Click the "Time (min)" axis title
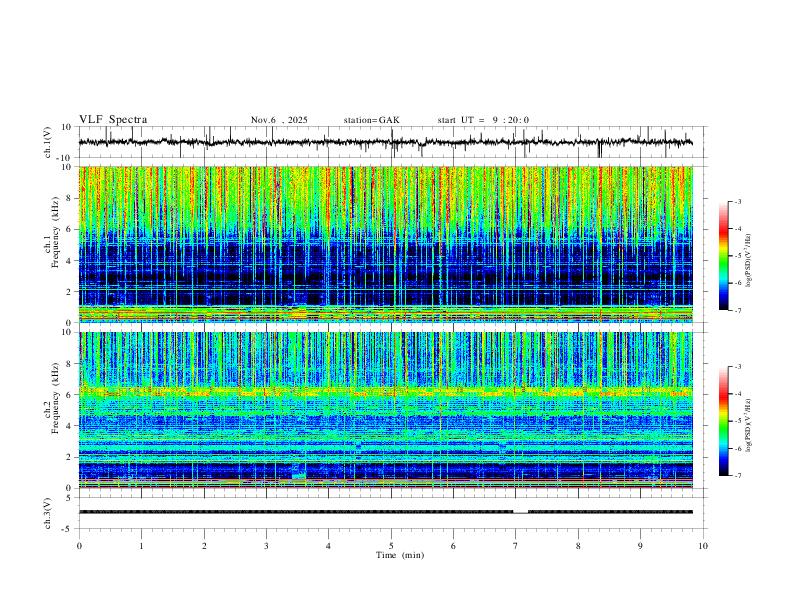The width and height of the screenshot is (792, 612). tap(400, 555)
